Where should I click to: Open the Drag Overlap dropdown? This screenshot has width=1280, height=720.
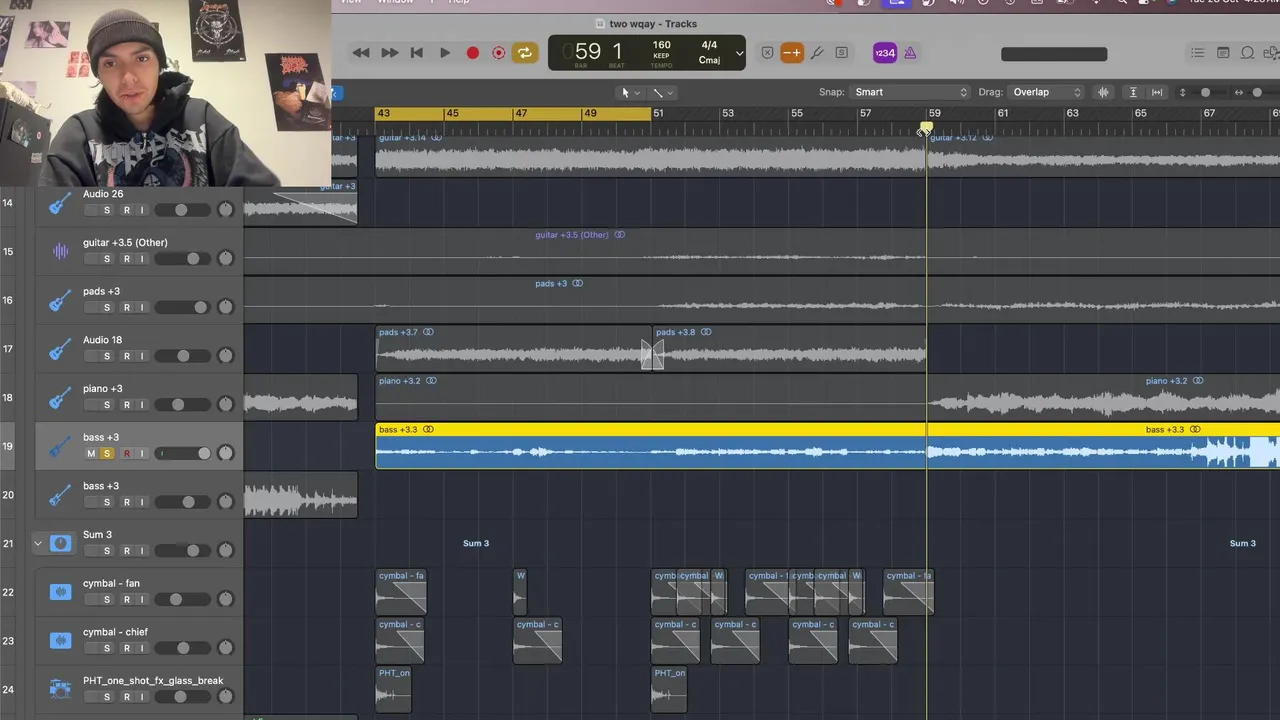[x=1046, y=92]
